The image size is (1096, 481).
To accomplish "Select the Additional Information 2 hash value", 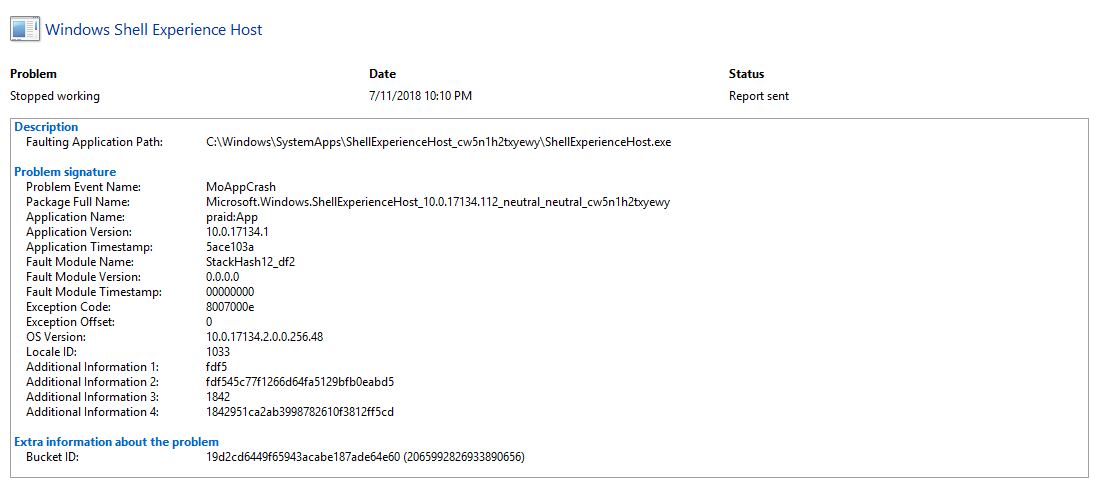I will (x=300, y=382).
